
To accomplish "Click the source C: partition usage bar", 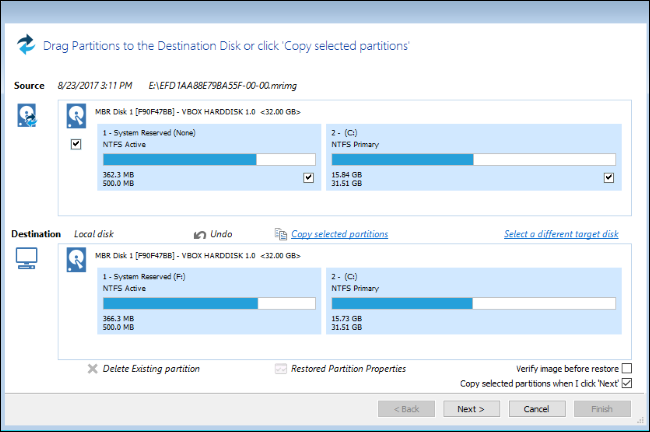I will (473, 159).
